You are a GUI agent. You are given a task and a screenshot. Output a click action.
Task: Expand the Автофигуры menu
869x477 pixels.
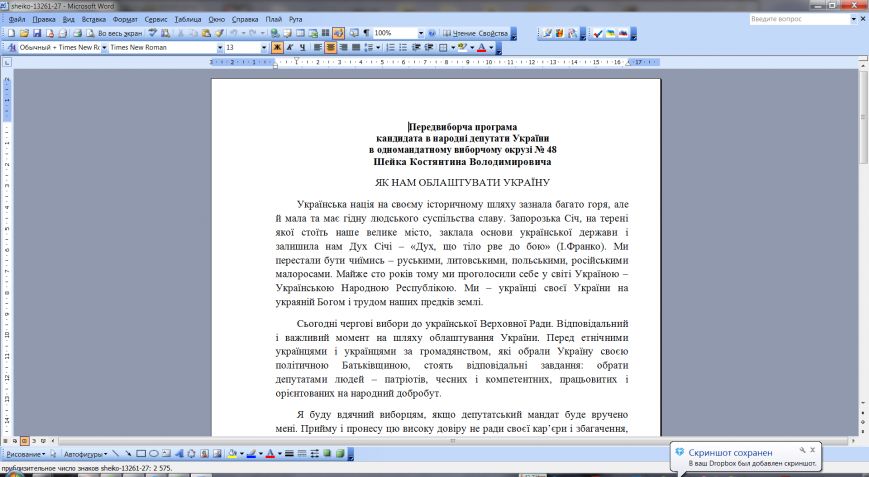click(x=85, y=454)
